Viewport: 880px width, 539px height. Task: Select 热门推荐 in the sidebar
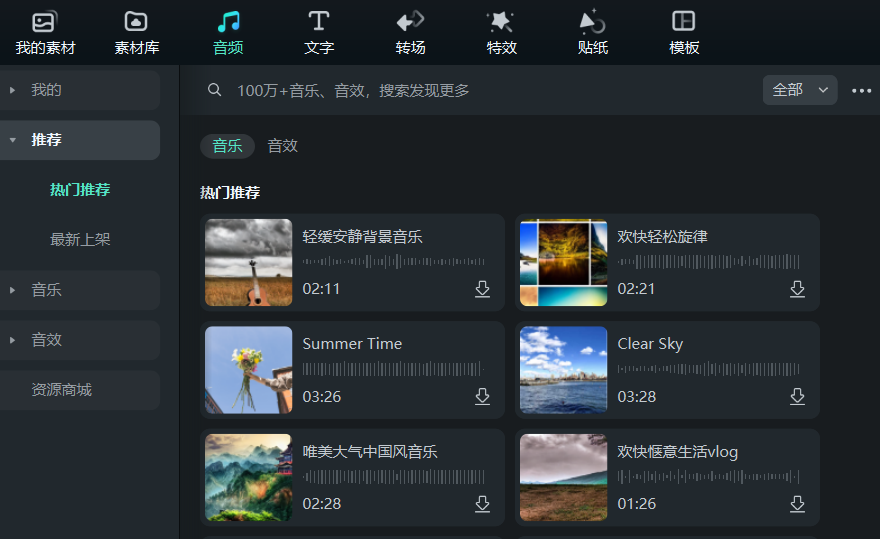click(x=80, y=190)
